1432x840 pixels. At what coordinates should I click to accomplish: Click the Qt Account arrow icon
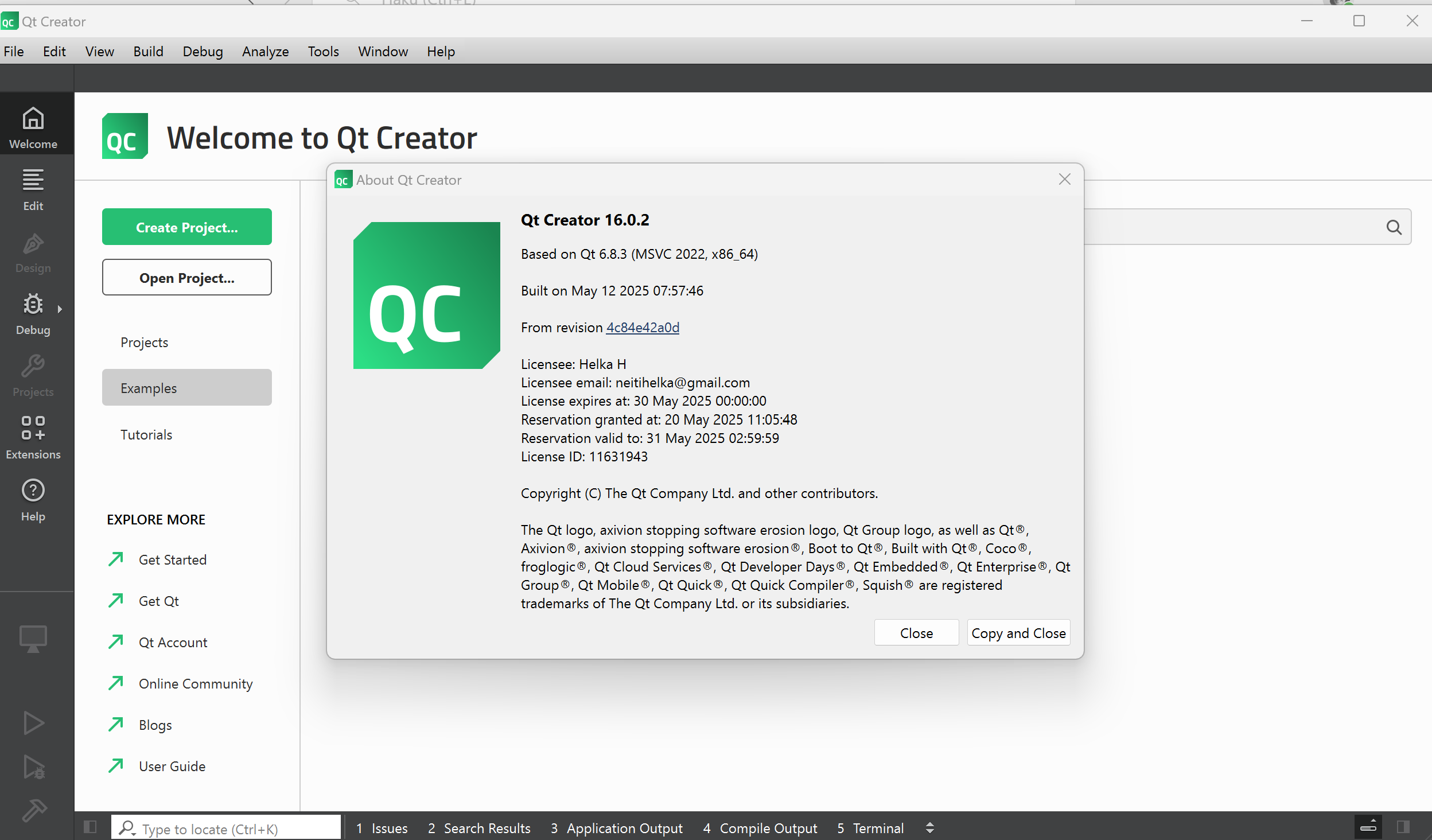[116, 641]
